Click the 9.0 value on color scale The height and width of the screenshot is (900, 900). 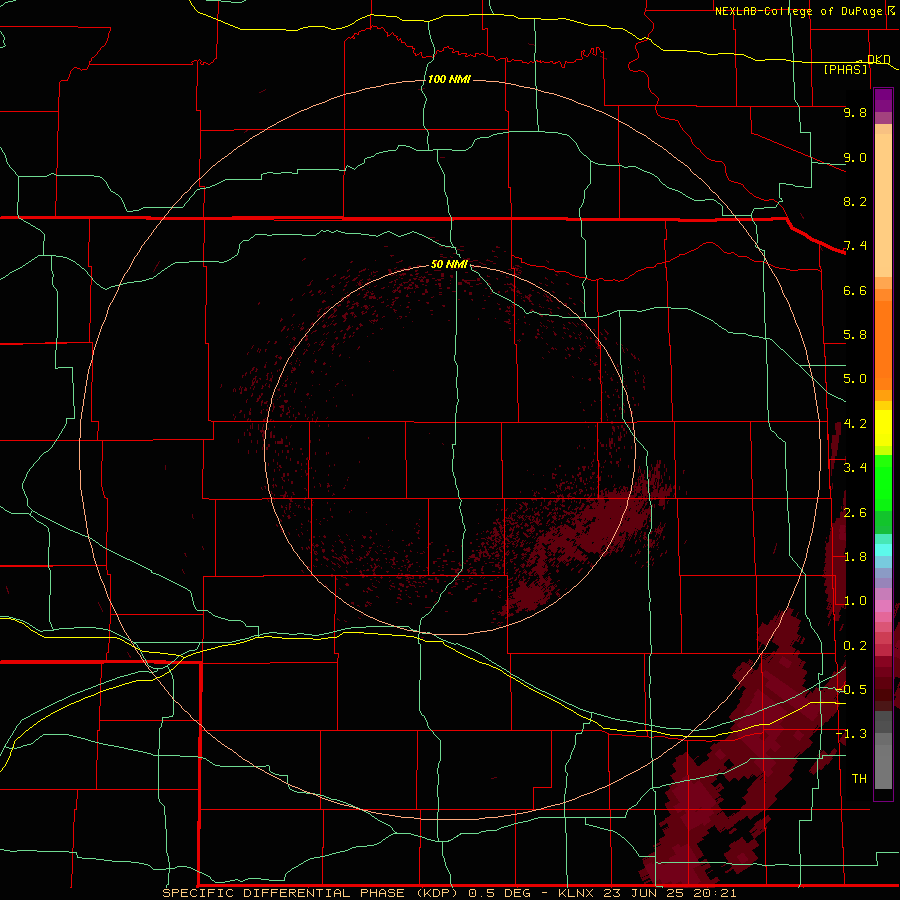[855, 157]
